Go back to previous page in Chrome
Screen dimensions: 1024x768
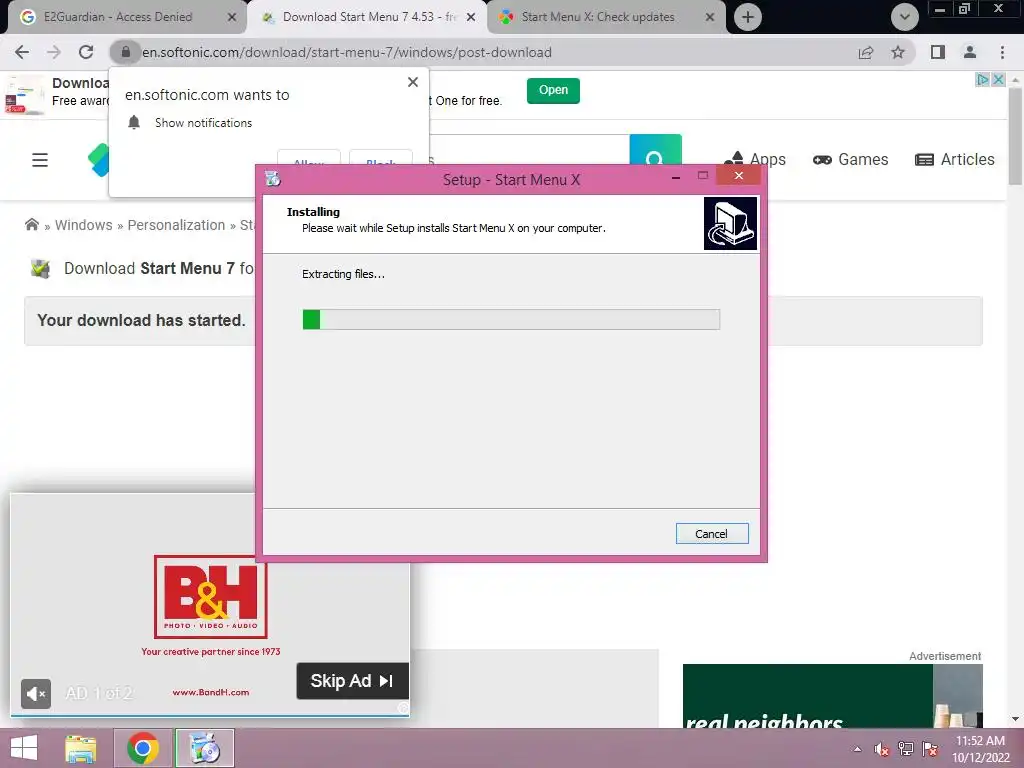22,52
